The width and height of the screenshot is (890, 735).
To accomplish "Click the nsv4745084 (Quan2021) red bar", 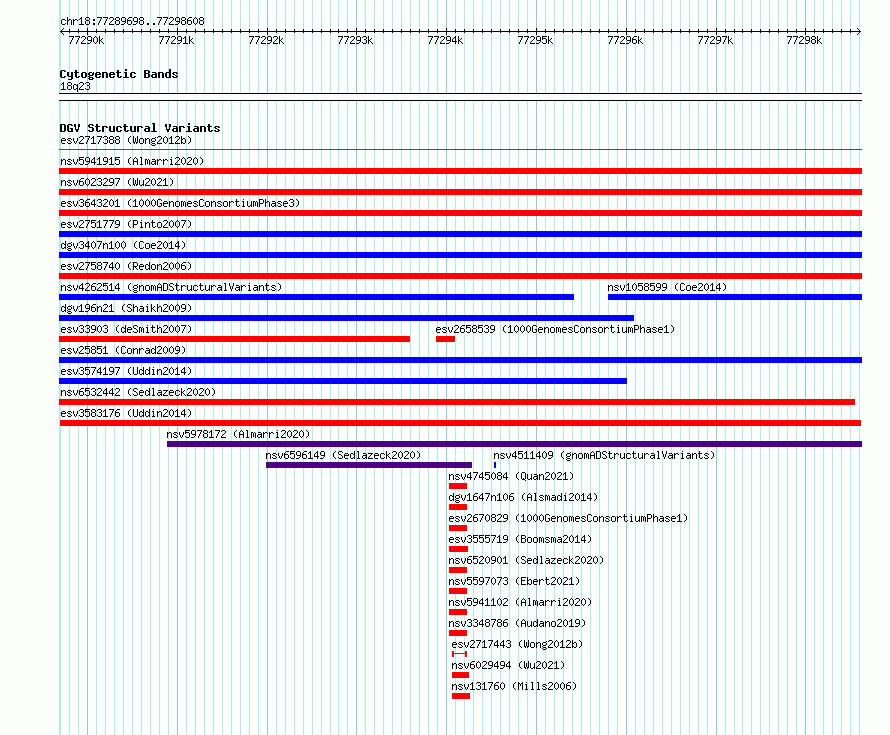I will click(x=457, y=486).
